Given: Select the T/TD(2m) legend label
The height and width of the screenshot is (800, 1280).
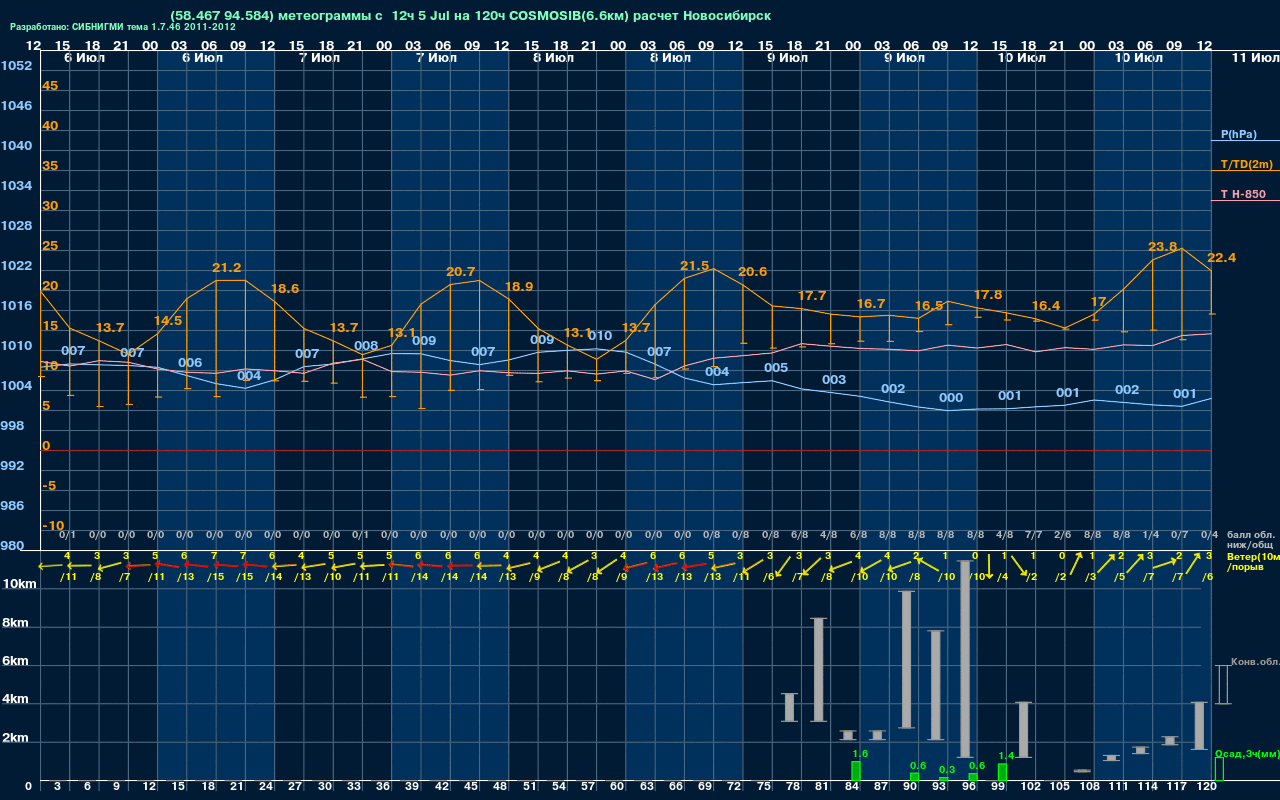Looking at the screenshot, I should point(1246,164).
